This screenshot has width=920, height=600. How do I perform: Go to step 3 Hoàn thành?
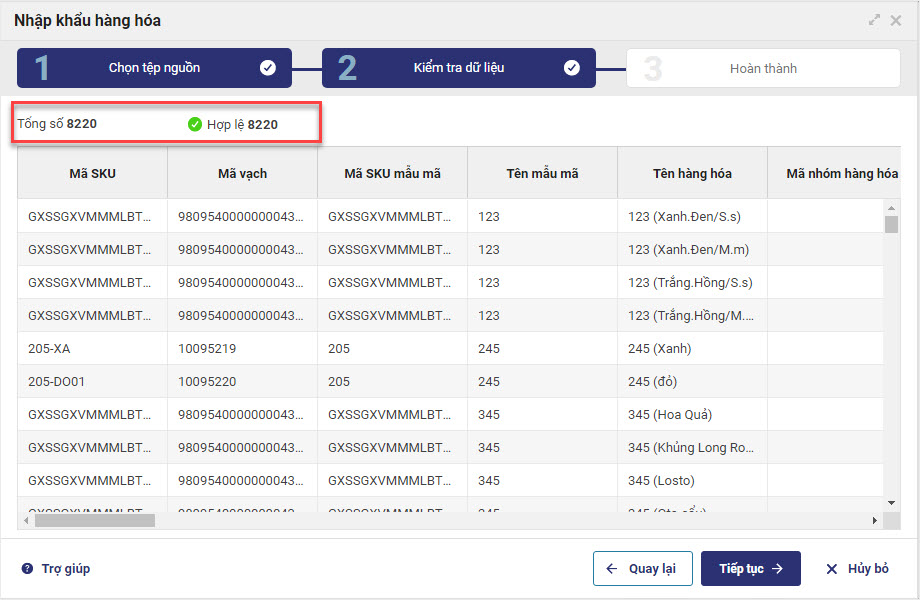763,69
